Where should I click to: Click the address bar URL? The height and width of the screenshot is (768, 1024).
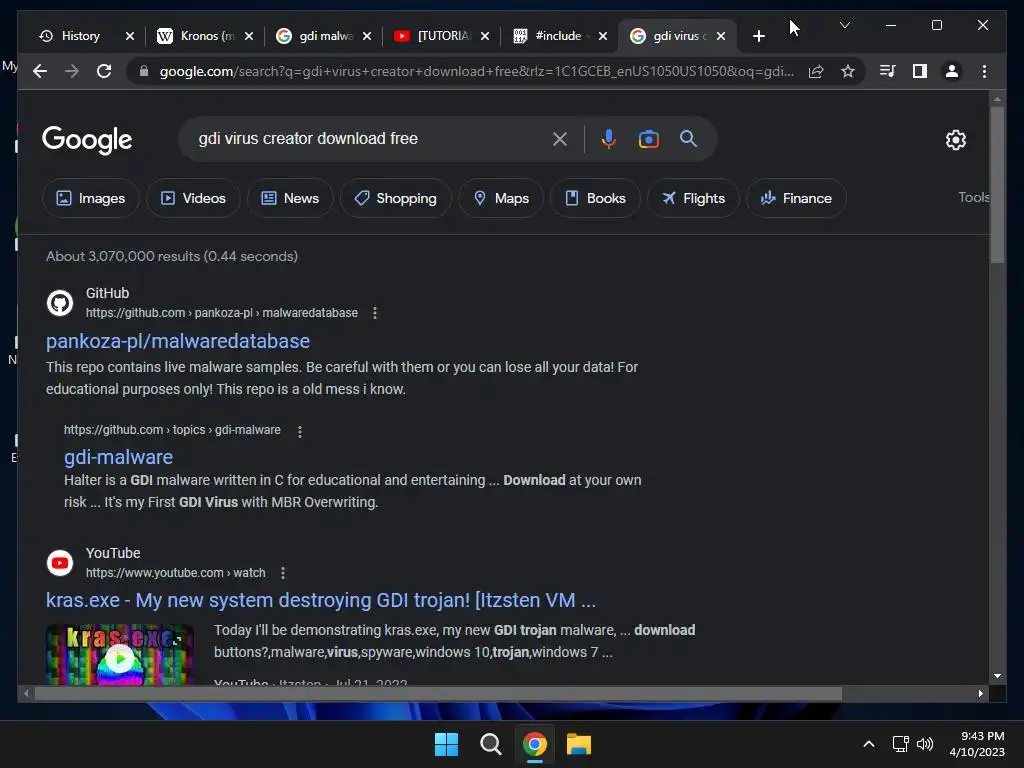[x=477, y=71]
